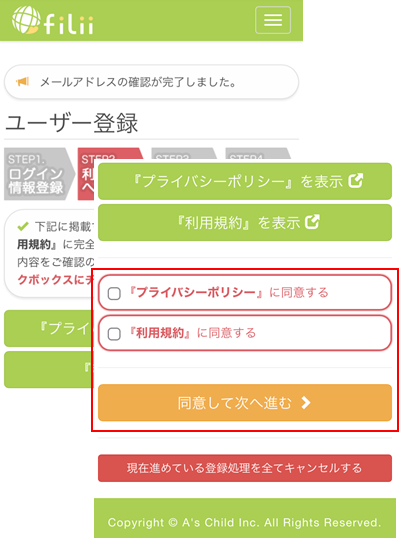Open the hamburger menu in the header

273,20
